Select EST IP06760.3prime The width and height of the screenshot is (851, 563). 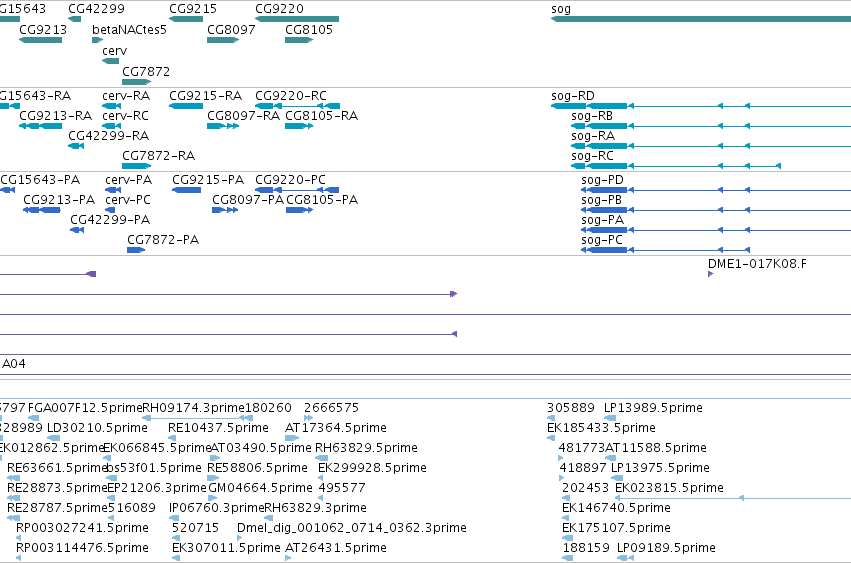pos(173,518)
